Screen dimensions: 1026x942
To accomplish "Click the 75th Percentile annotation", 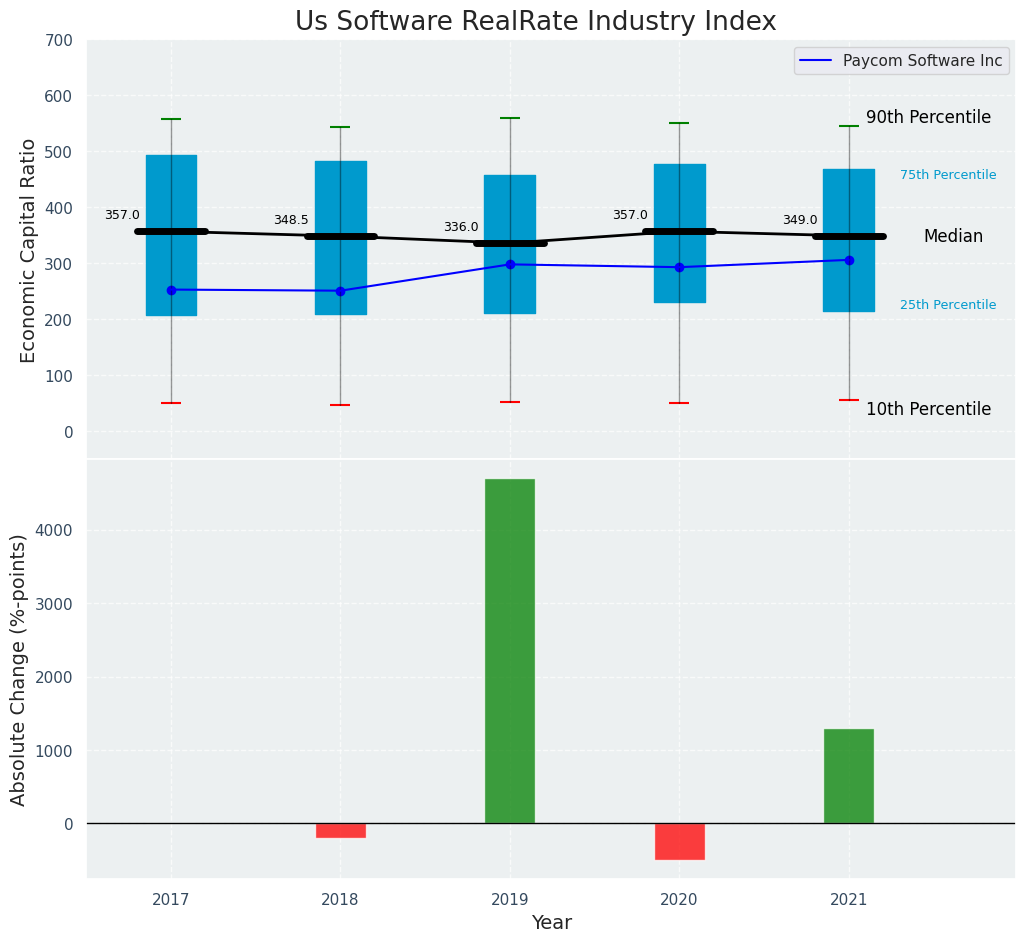I will [948, 175].
